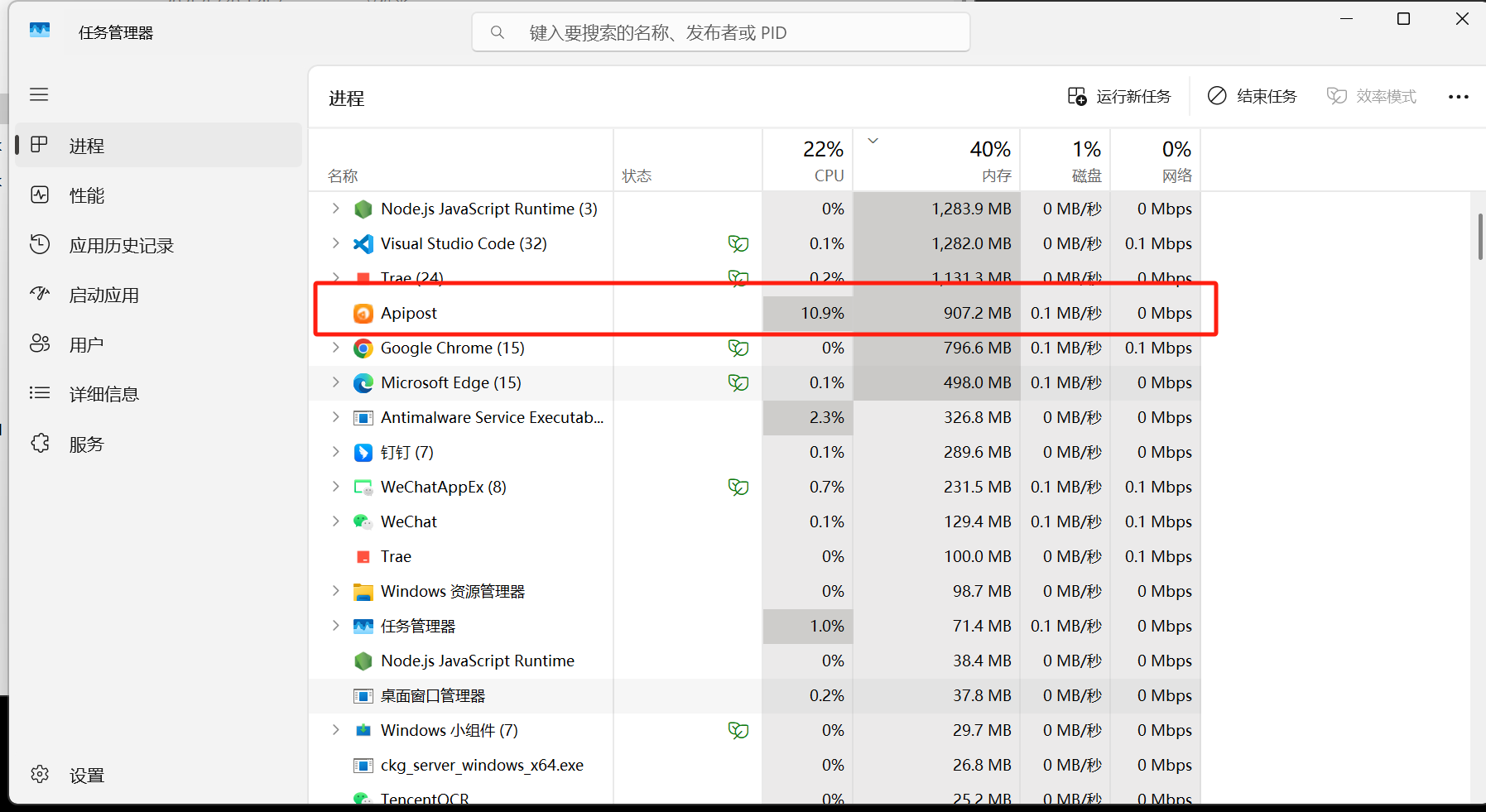Select the Apipost process row name

(x=409, y=314)
